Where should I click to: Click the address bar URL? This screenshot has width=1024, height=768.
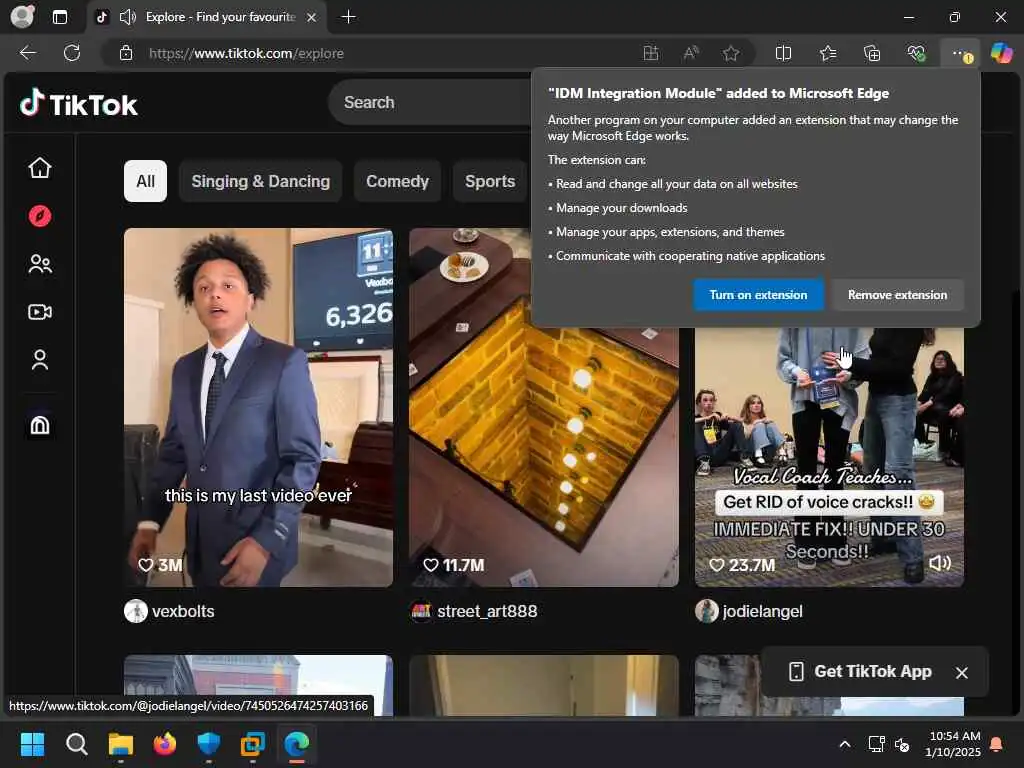click(x=246, y=54)
